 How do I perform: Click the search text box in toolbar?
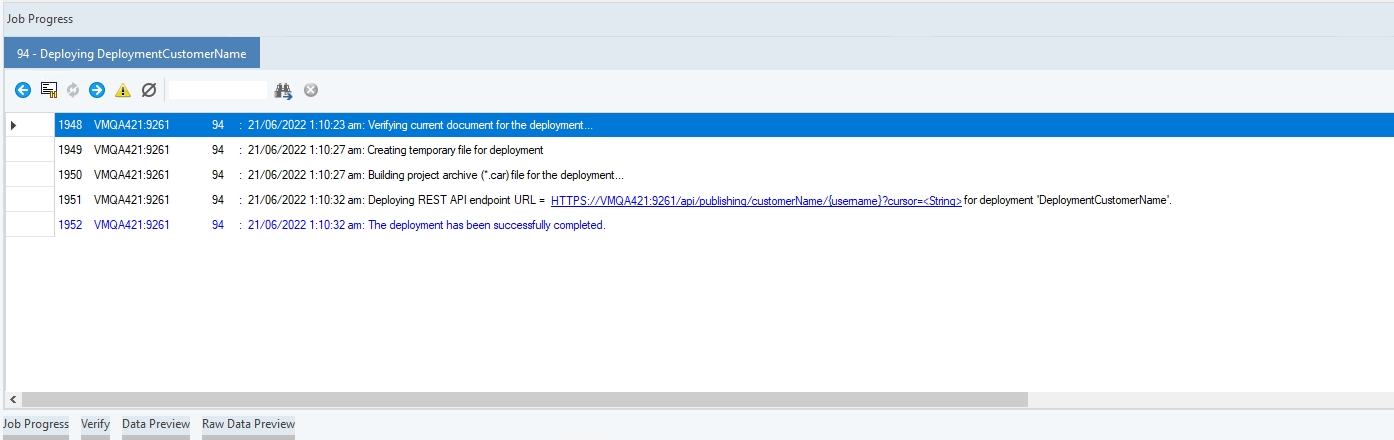[217, 90]
